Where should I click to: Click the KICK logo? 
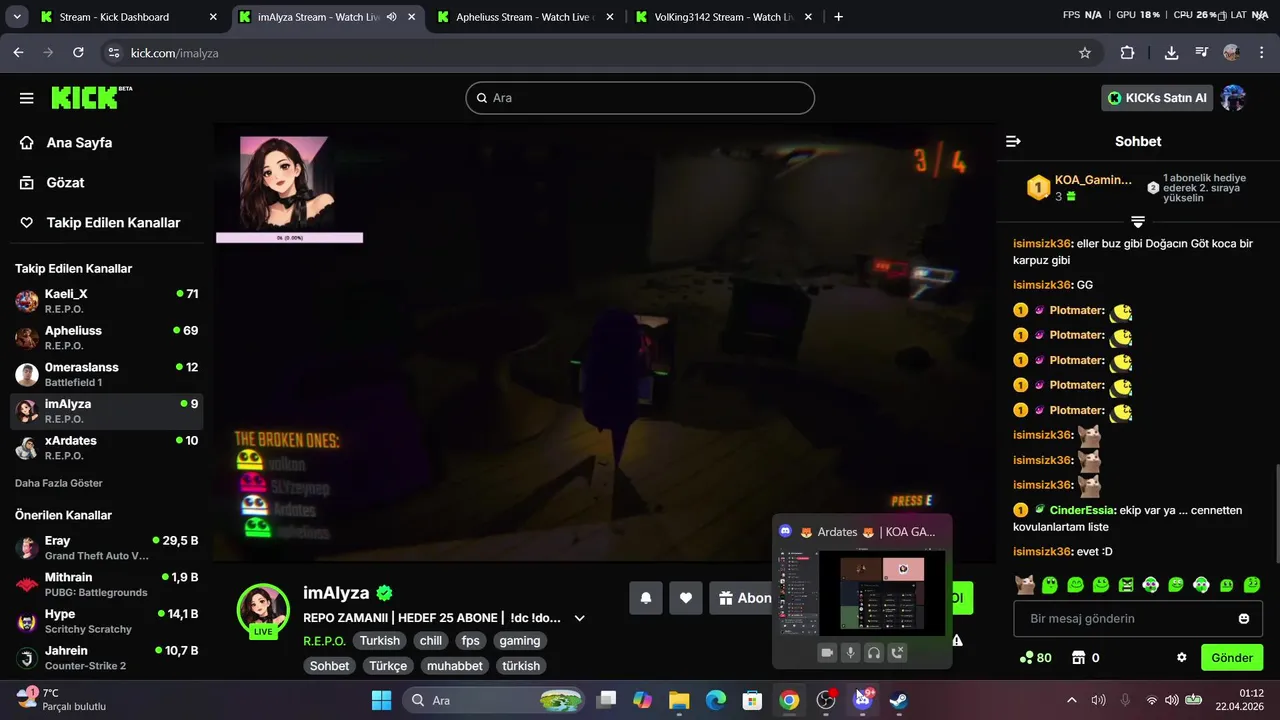coord(90,97)
